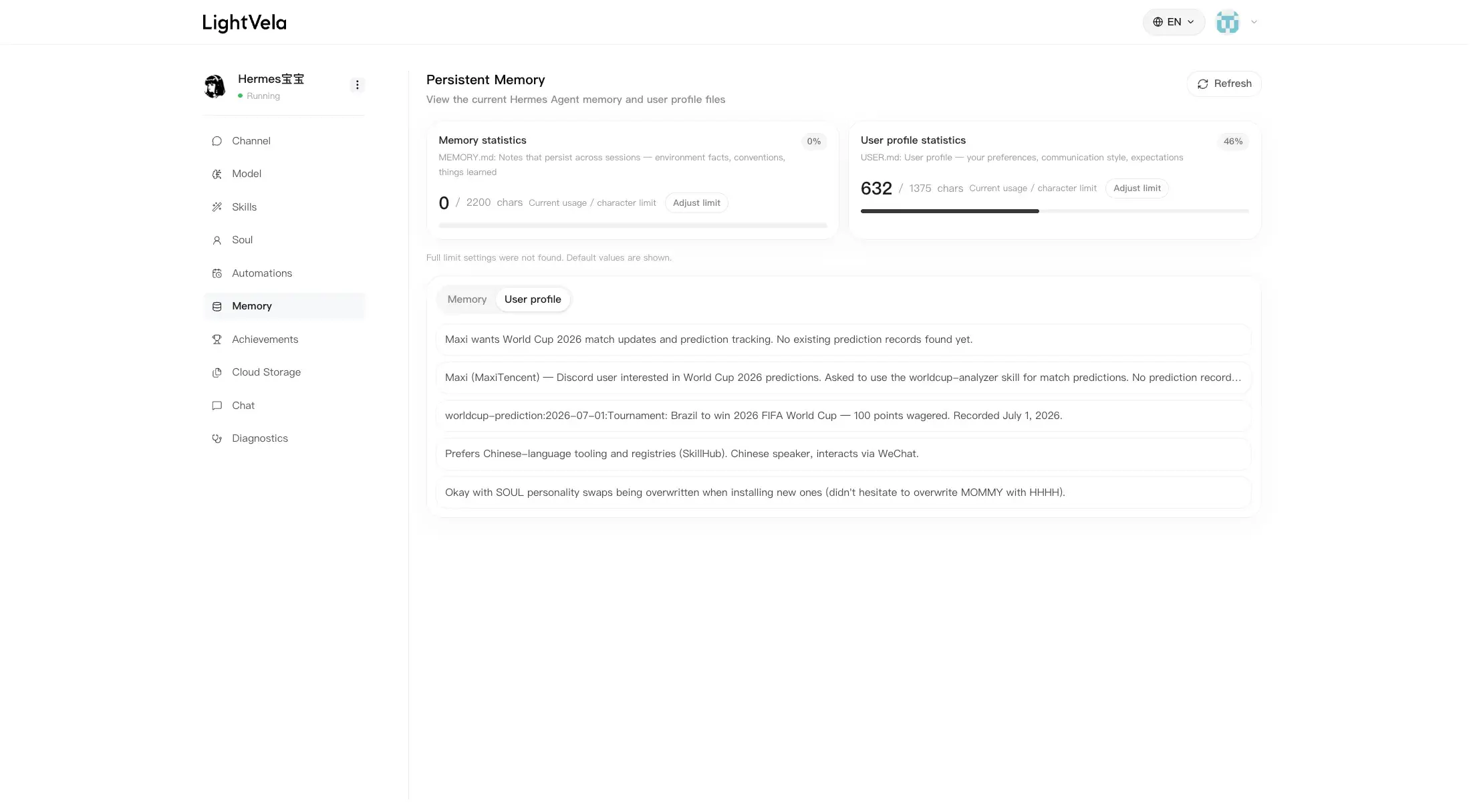
Task: Select the User profile tab
Action: tap(533, 299)
